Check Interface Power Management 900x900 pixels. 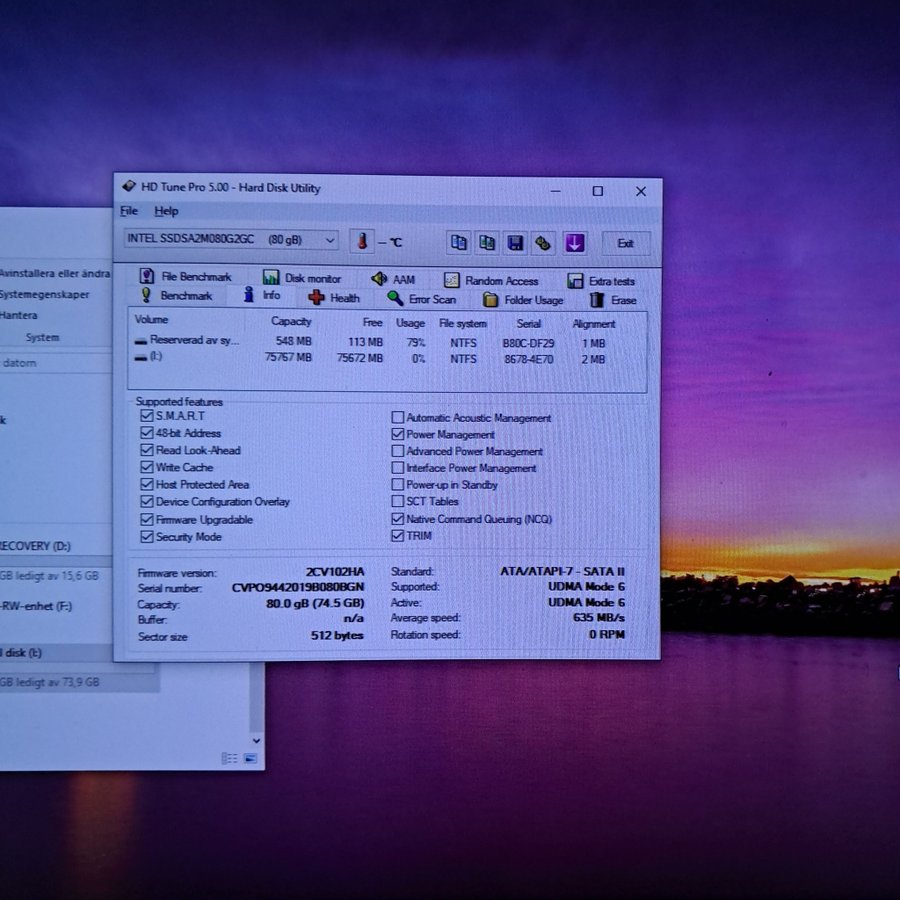pyautogui.click(x=397, y=468)
